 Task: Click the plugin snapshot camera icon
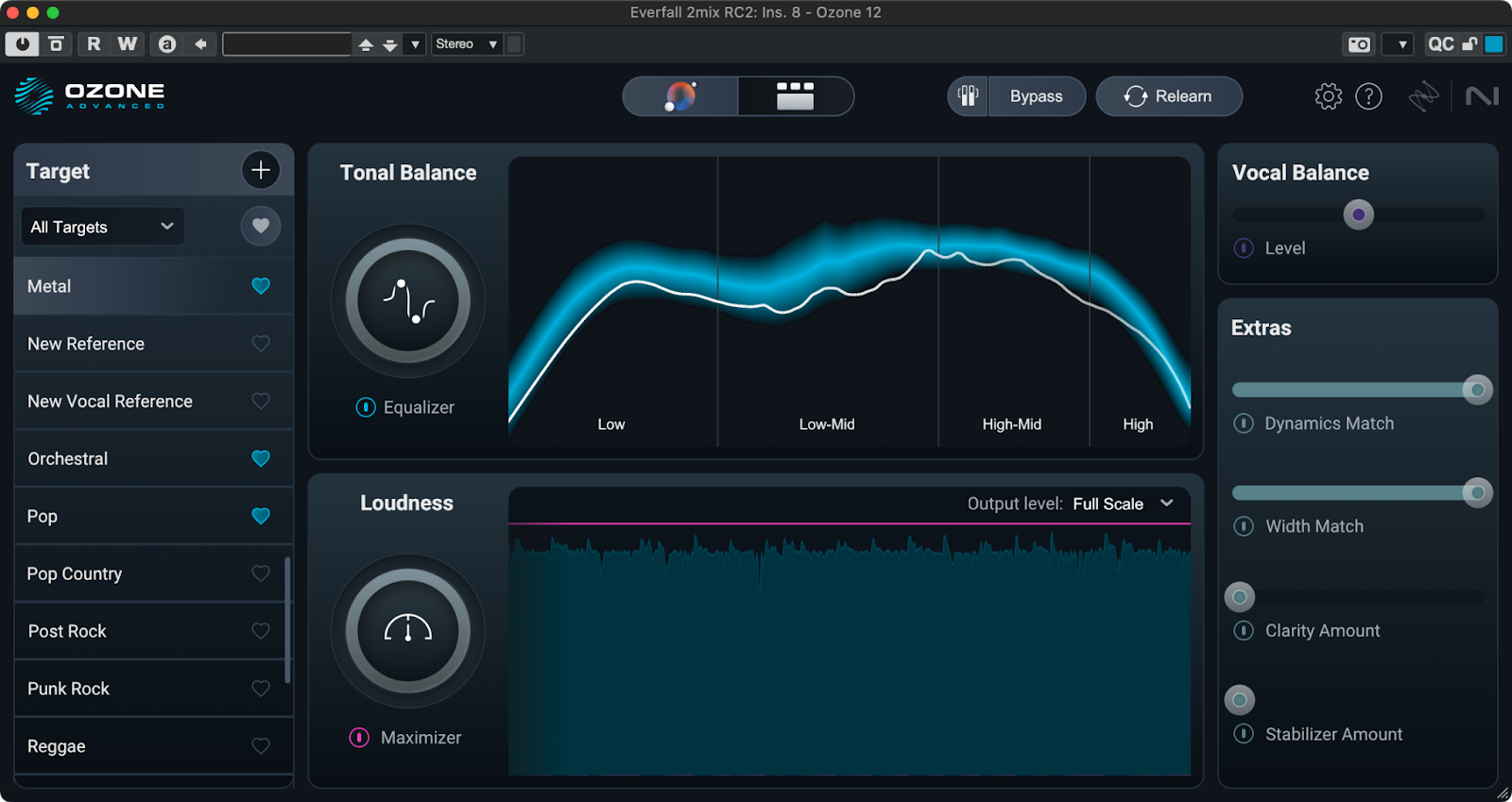click(1359, 44)
